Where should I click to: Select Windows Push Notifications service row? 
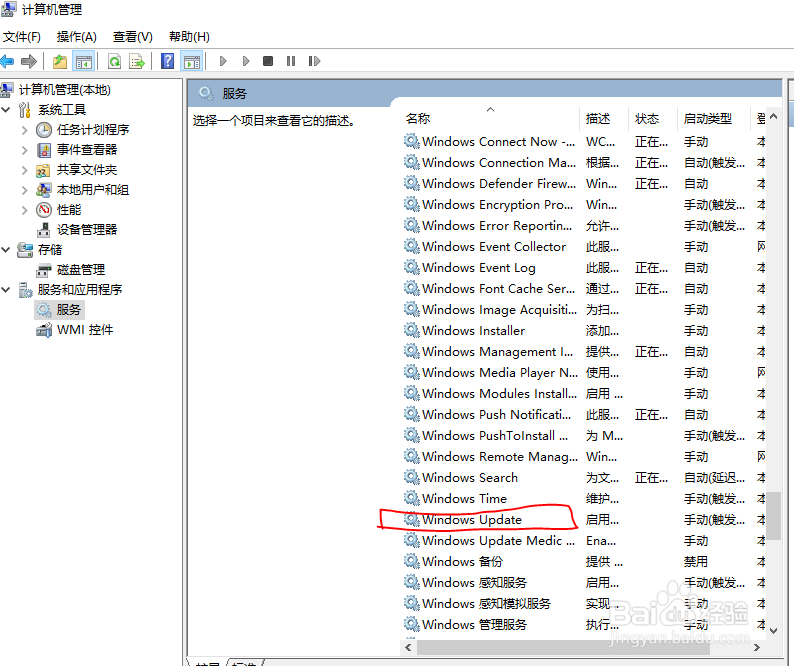pos(584,414)
